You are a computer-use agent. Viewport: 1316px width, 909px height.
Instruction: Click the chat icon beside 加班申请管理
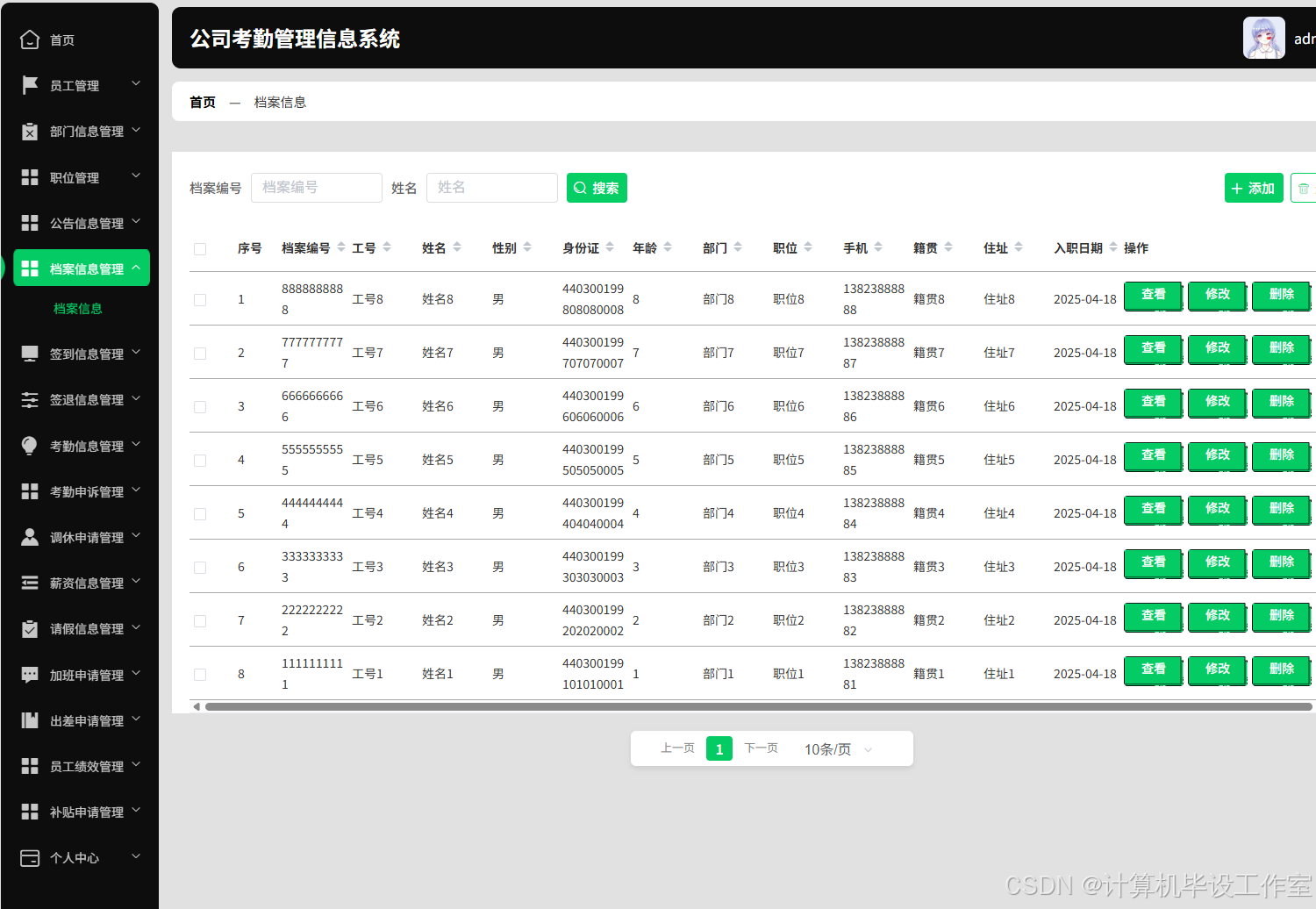30,675
